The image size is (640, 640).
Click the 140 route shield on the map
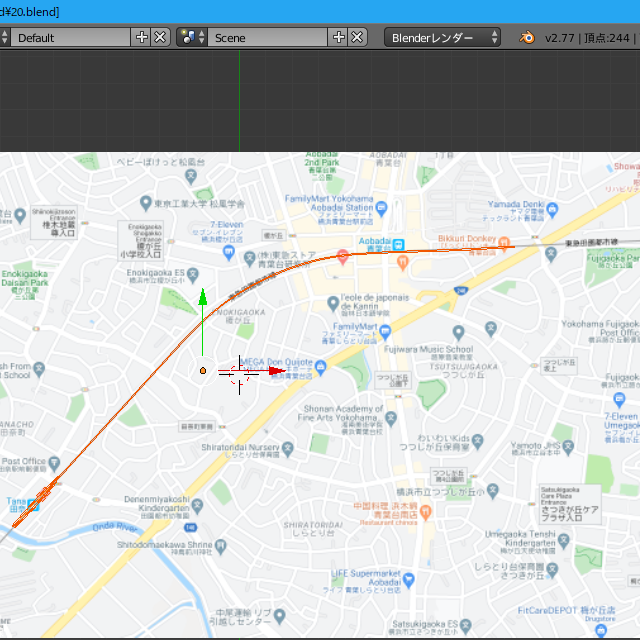pyautogui.click(x=190, y=527)
